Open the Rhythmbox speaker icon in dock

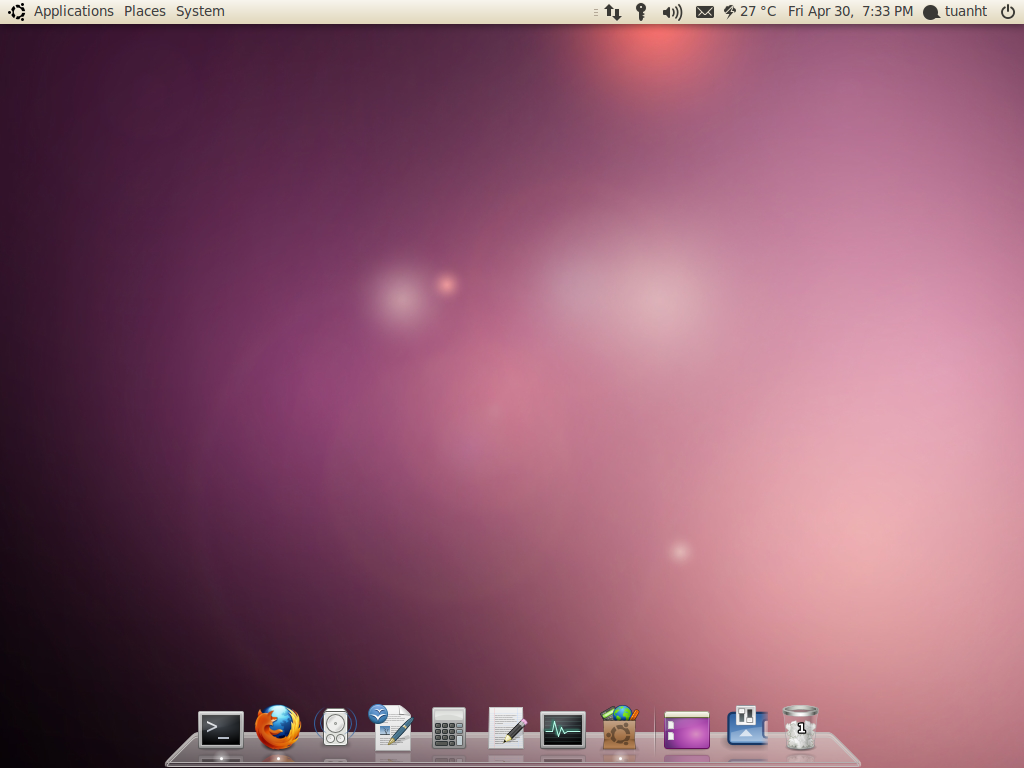point(335,727)
